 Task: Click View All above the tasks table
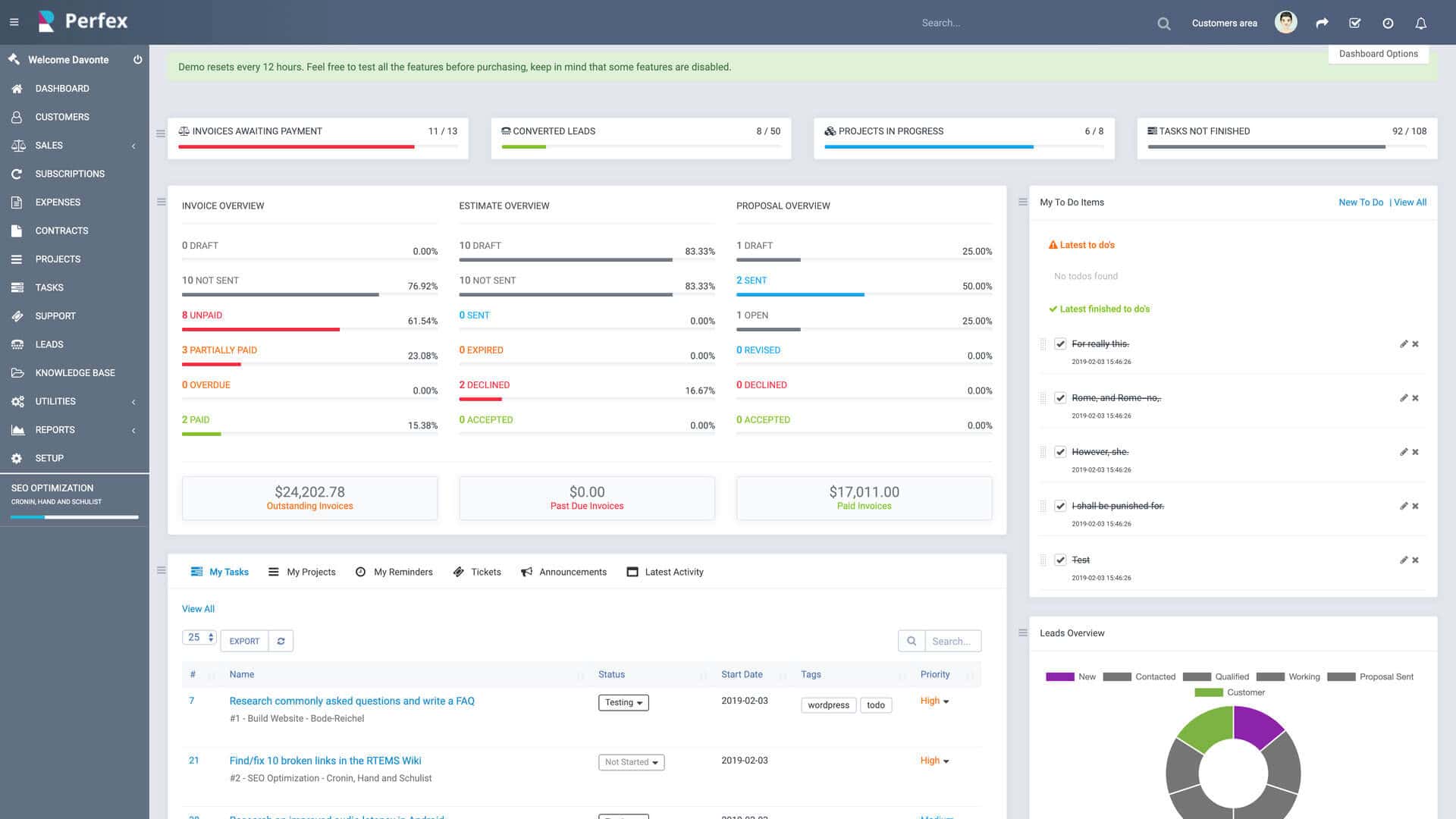point(198,609)
